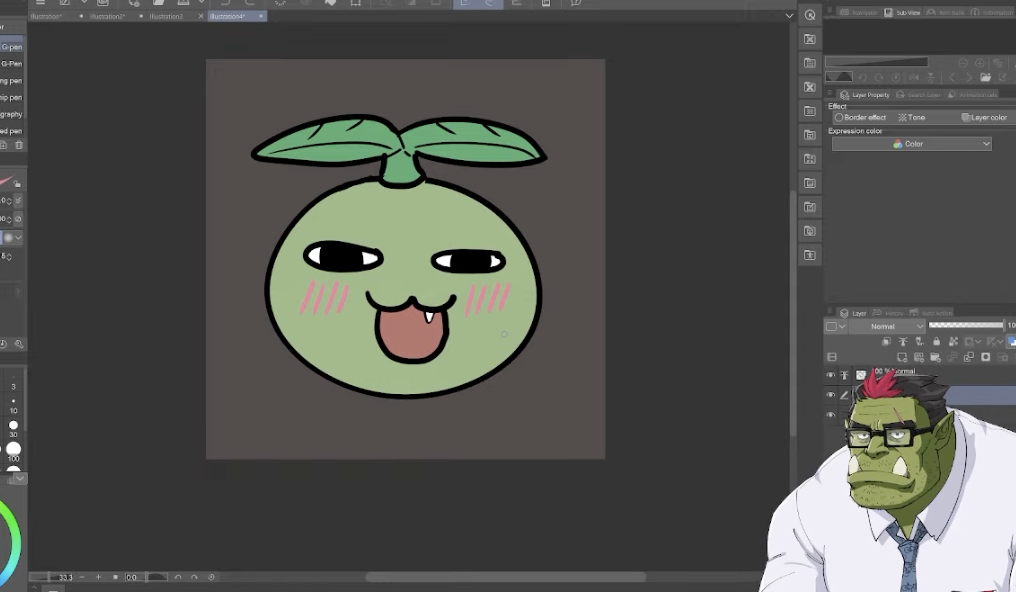Adjust the layer opacity slider
This screenshot has width=1016, height=592.
coord(965,325)
